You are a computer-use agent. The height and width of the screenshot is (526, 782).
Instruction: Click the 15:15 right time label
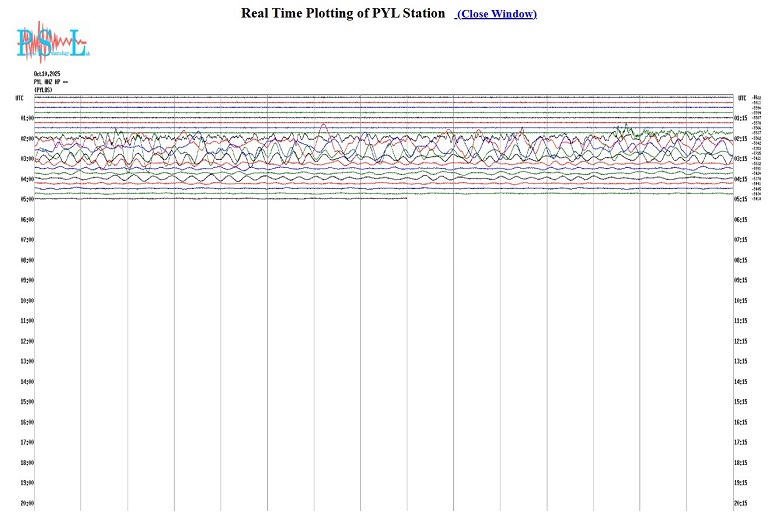741,401
